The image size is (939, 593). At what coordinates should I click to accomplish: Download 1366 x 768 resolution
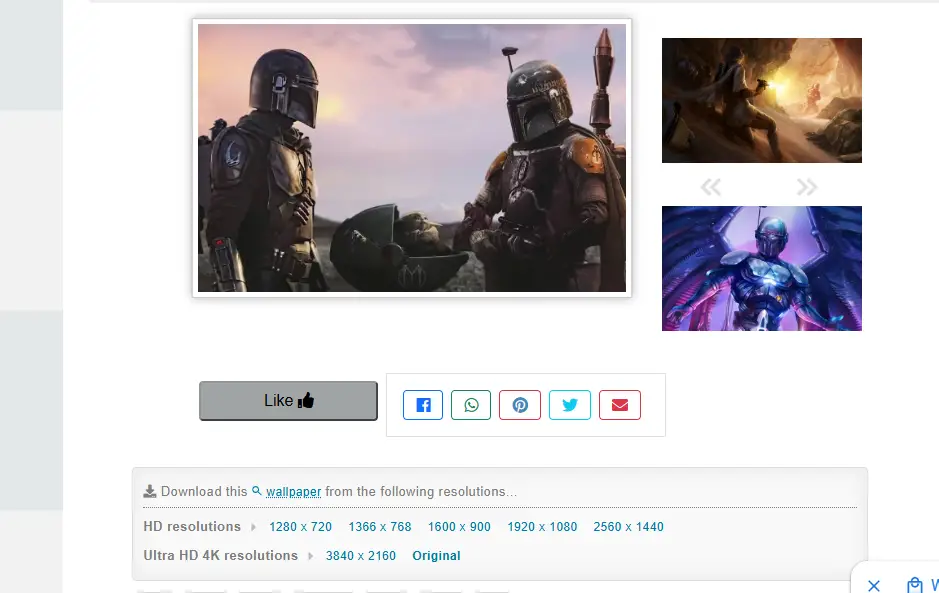click(x=380, y=527)
